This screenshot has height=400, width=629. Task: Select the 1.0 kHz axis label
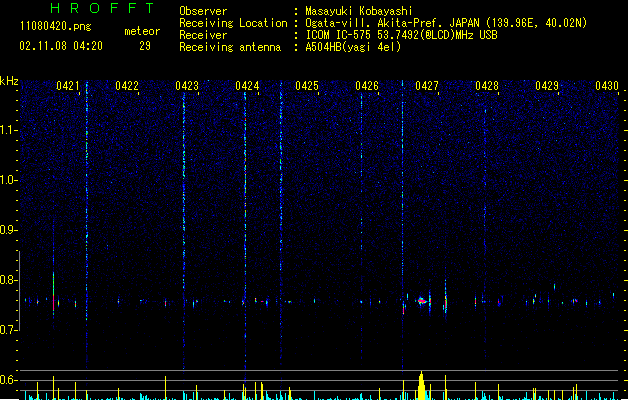9,180
